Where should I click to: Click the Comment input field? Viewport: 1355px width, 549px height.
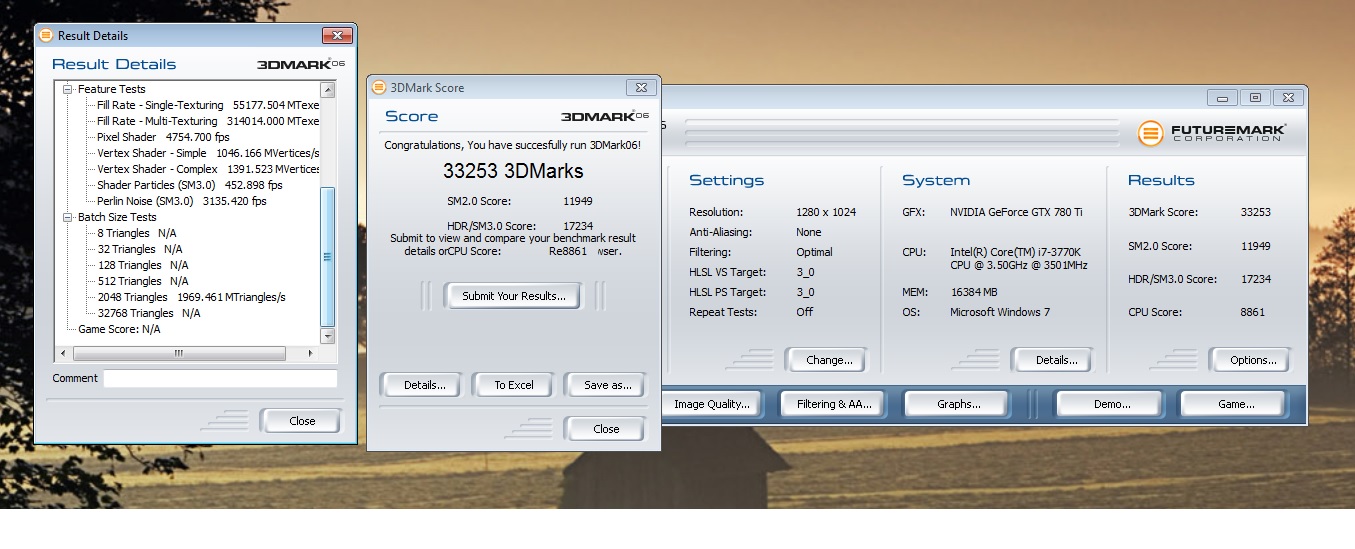[220, 378]
